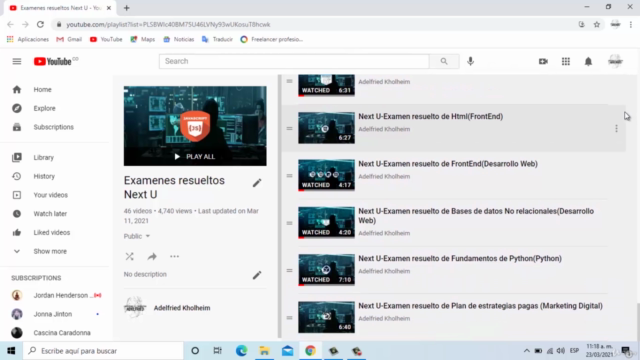This screenshot has height=360, width=640.
Task: Grab the drag handle of Marketing Digital video
Action: (289, 318)
